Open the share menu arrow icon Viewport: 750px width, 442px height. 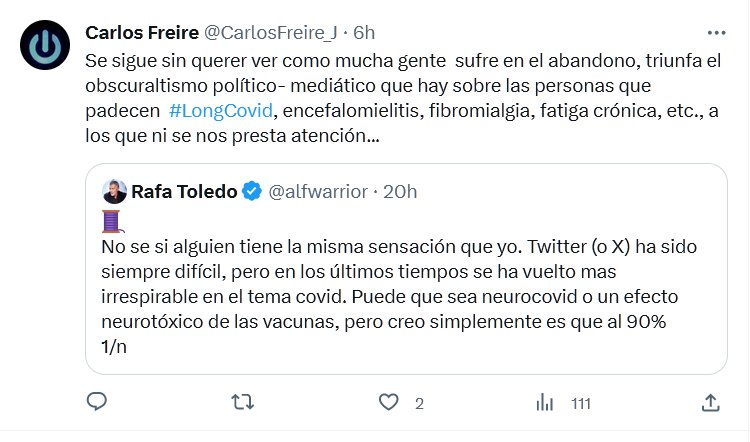point(710,402)
